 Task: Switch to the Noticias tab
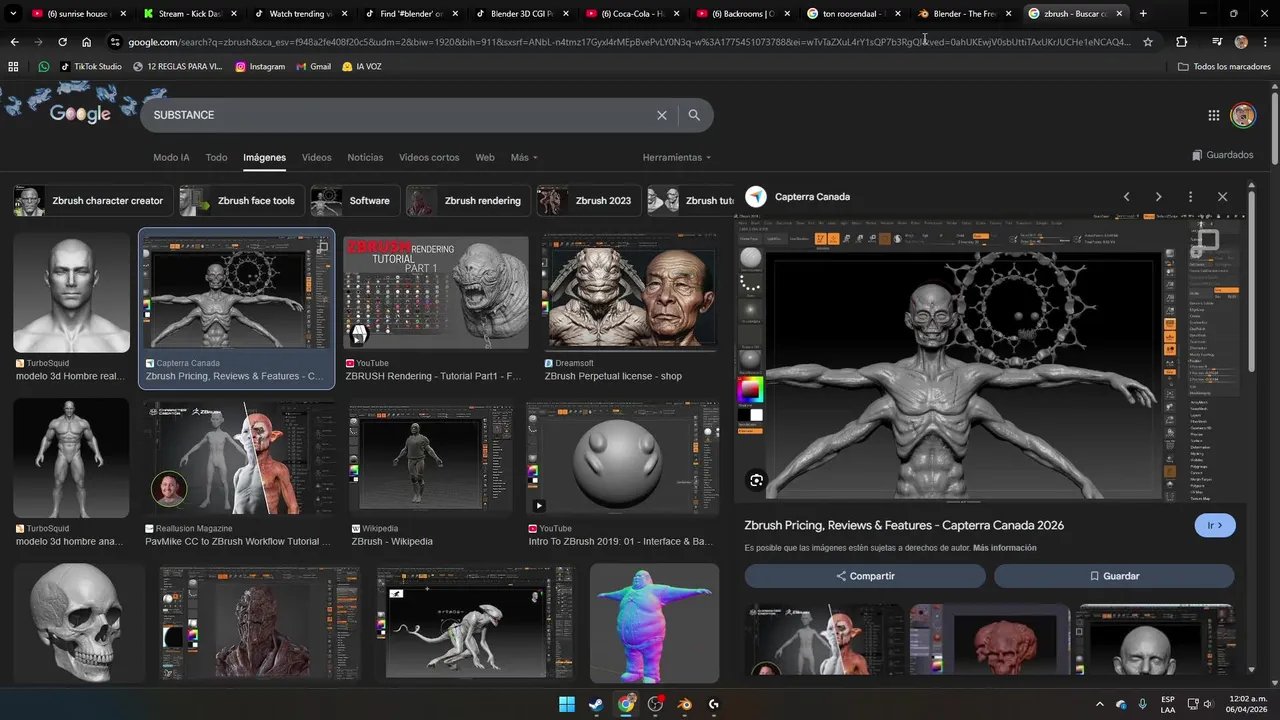coord(365,157)
